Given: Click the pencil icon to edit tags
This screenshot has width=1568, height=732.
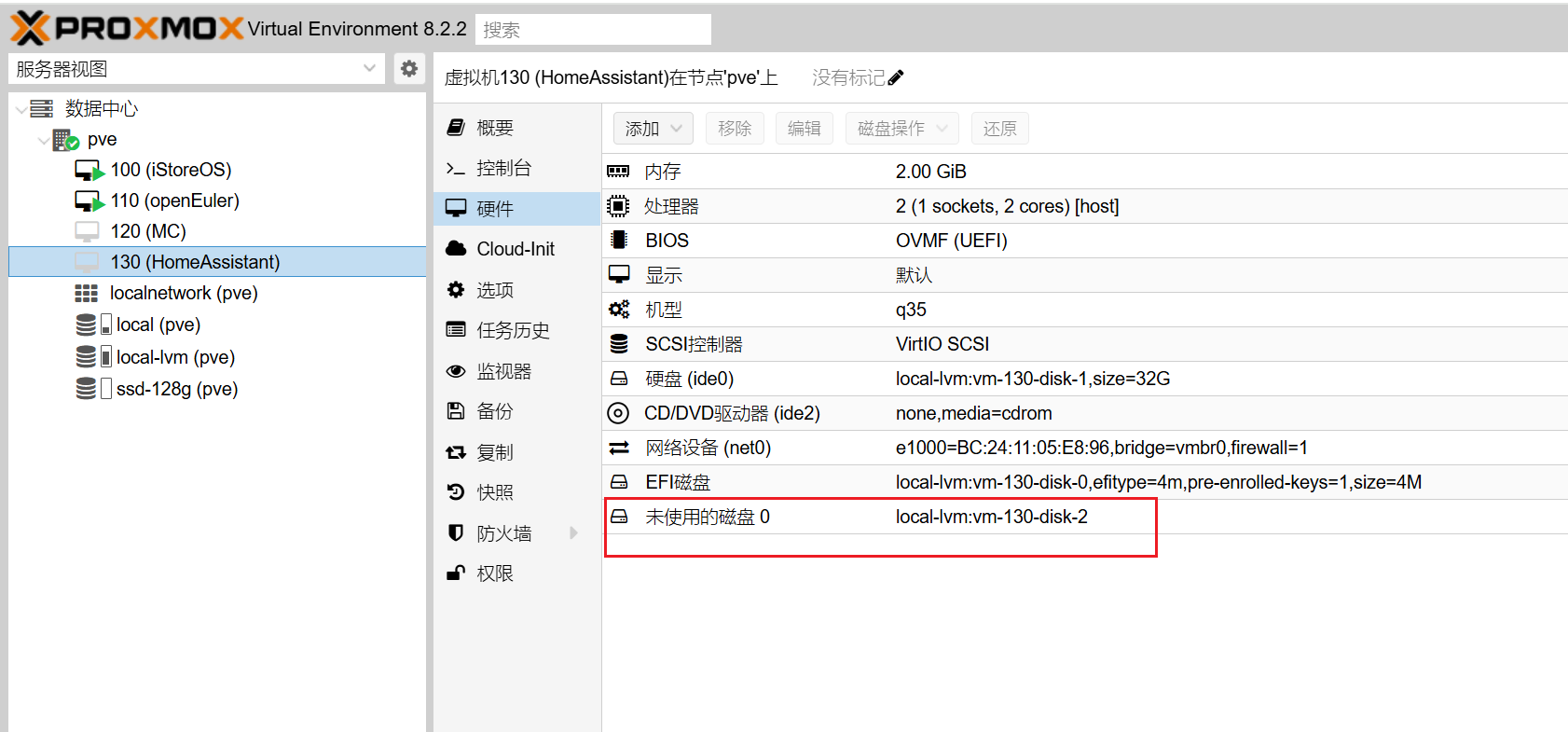Looking at the screenshot, I should coord(896,77).
